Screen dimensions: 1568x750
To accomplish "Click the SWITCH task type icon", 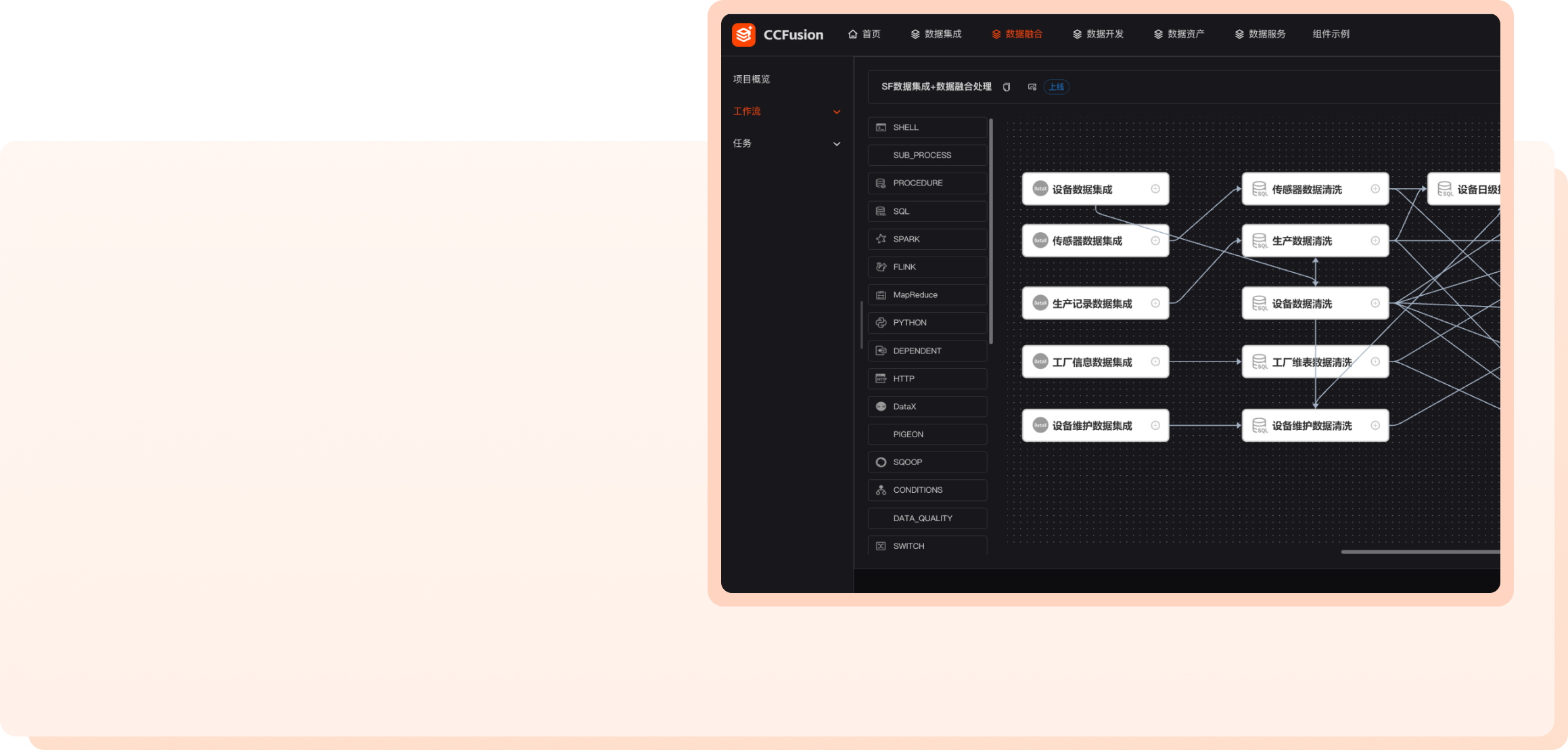I will (881, 546).
